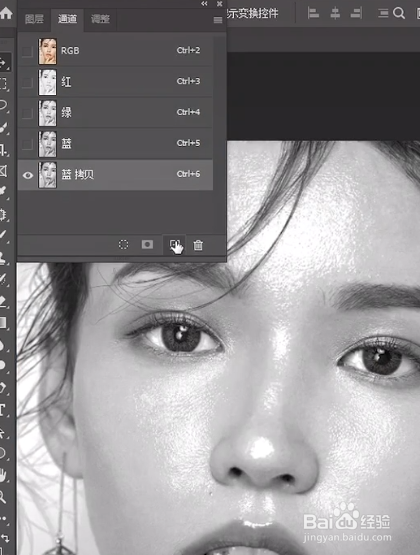Load channel as selection icon

click(x=123, y=245)
